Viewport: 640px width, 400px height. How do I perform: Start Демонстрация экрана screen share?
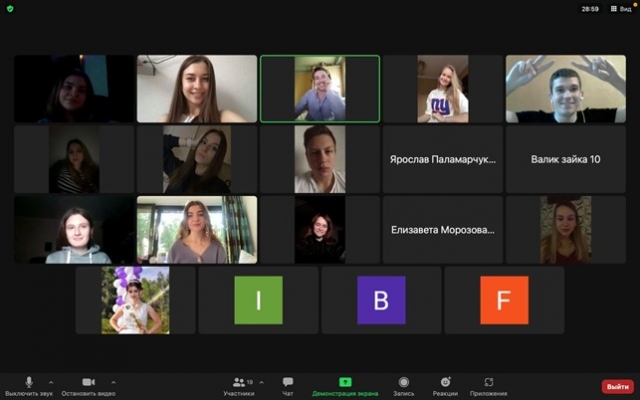pyautogui.click(x=345, y=386)
